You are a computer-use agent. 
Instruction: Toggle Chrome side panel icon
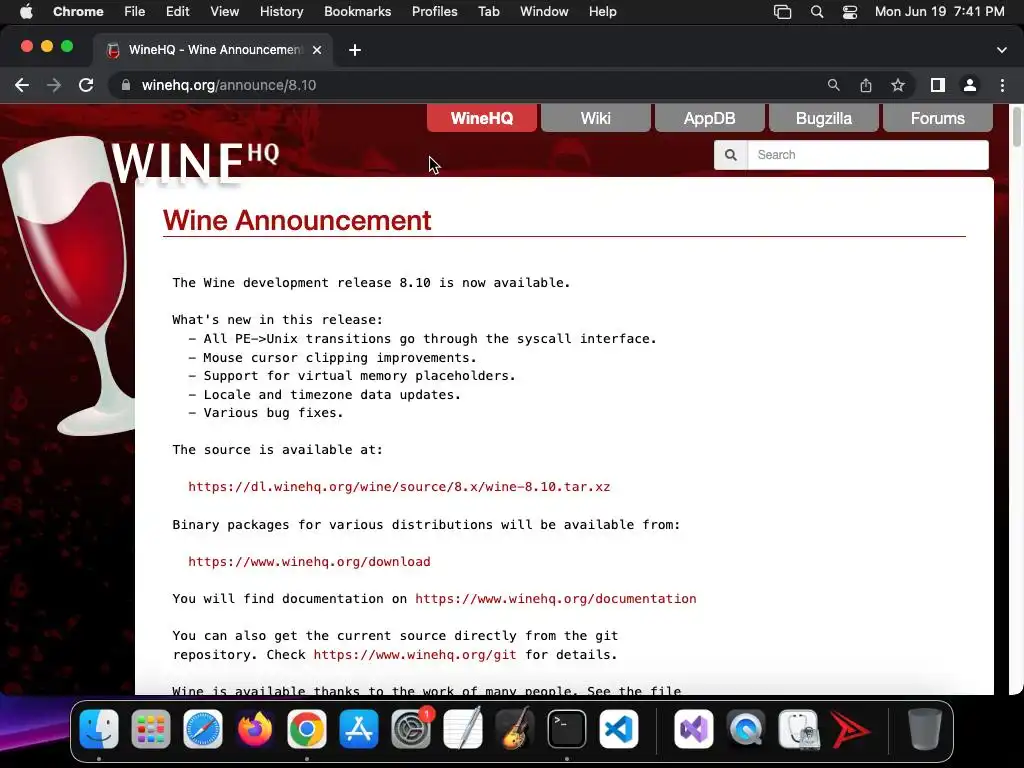coord(938,85)
